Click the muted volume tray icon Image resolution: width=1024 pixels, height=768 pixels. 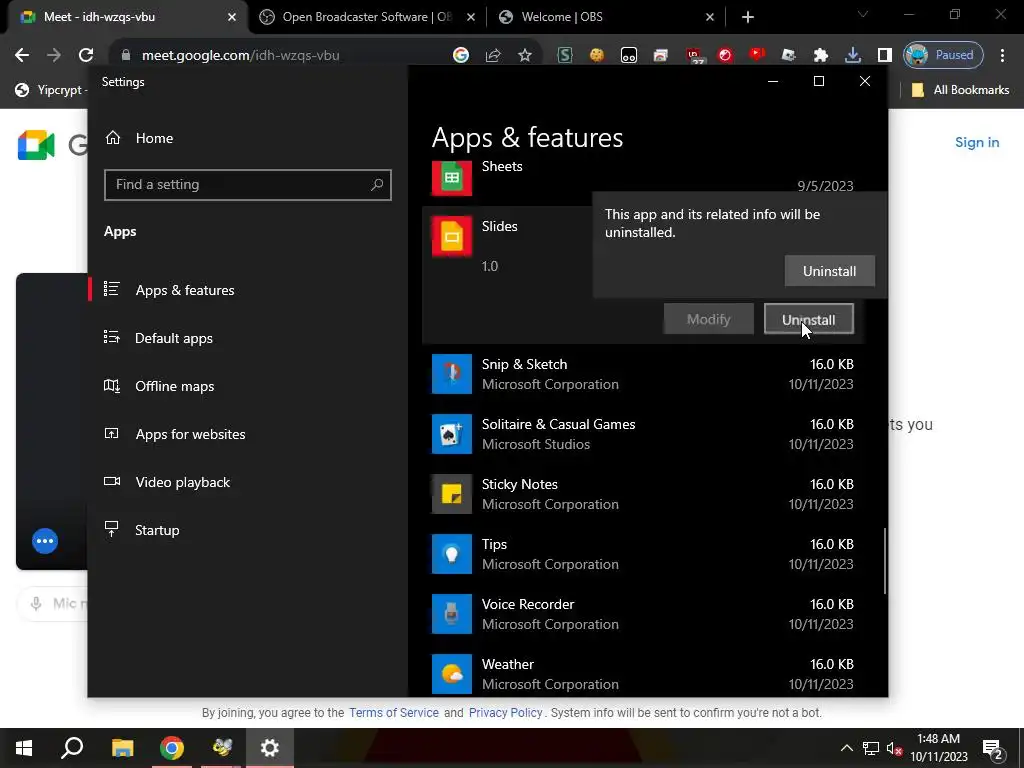894,748
